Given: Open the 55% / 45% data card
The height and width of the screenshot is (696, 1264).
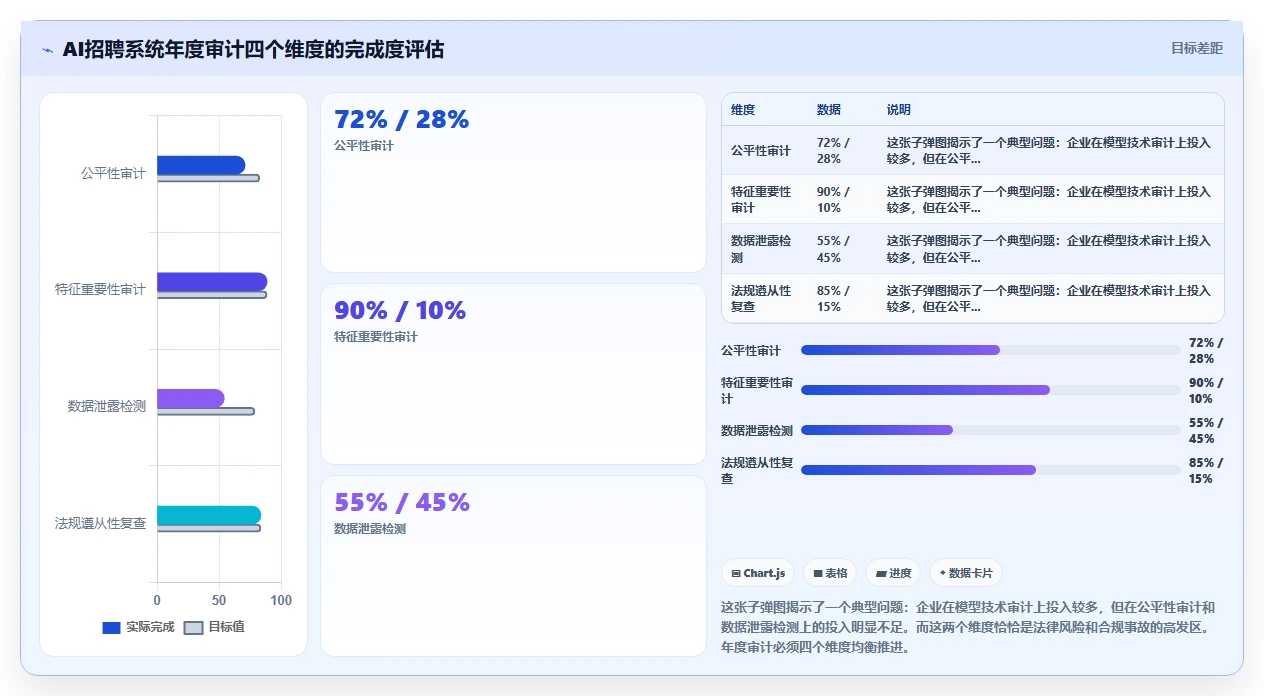Looking at the screenshot, I should pyautogui.click(x=513, y=565).
